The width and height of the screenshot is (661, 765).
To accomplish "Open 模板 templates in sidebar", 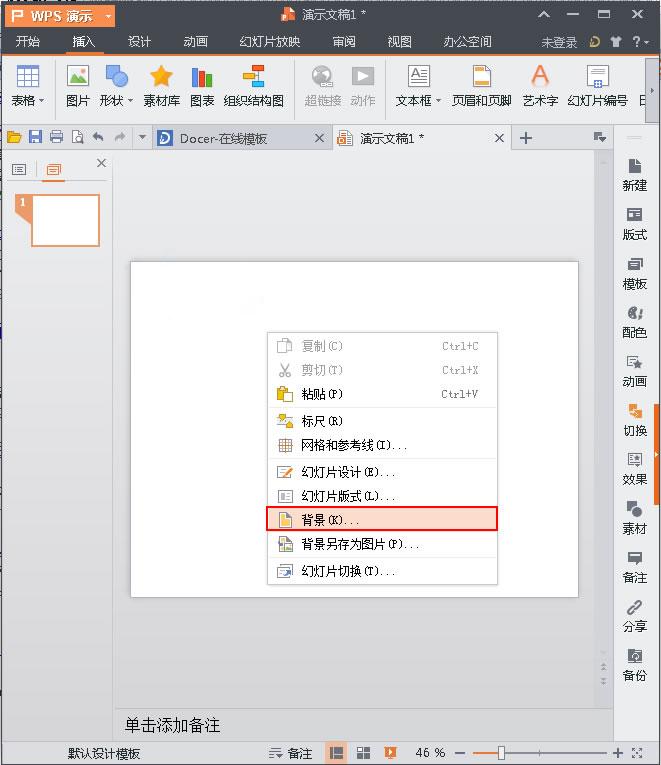I will pyautogui.click(x=635, y=273).
